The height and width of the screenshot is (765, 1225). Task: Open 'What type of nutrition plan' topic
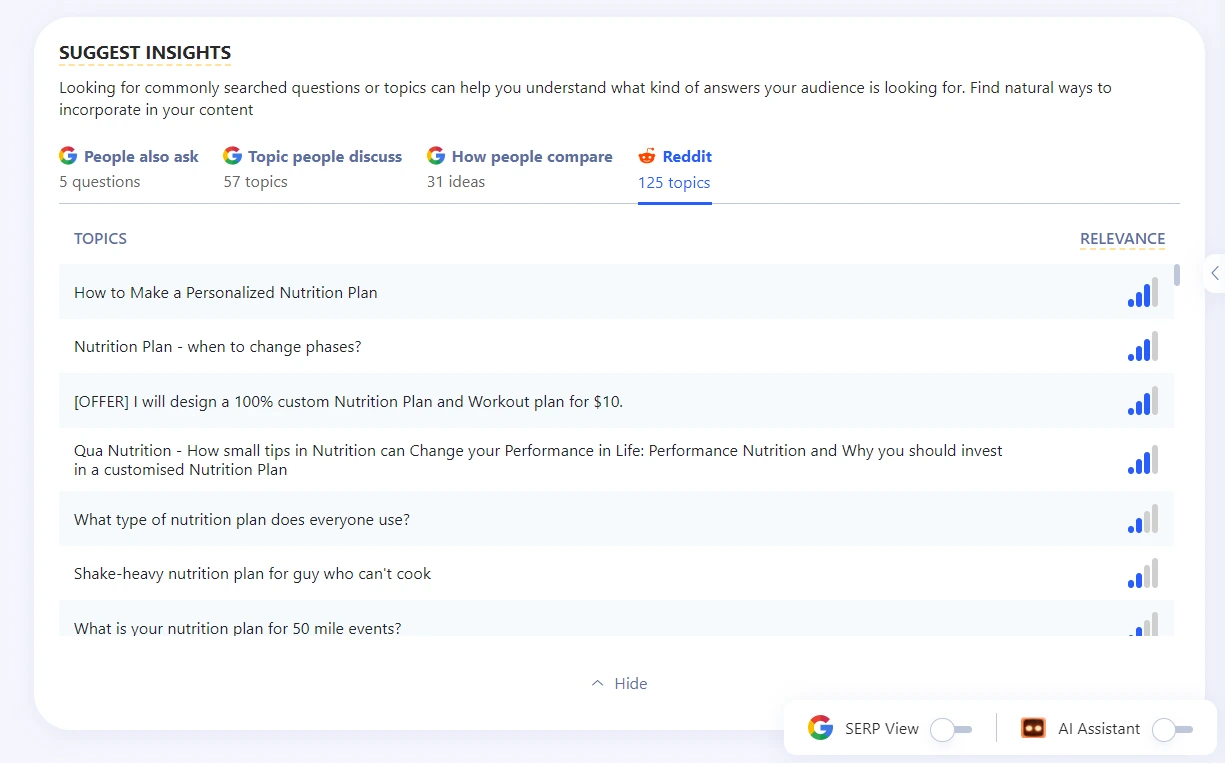pyautogui.click(x=242, y=520)
